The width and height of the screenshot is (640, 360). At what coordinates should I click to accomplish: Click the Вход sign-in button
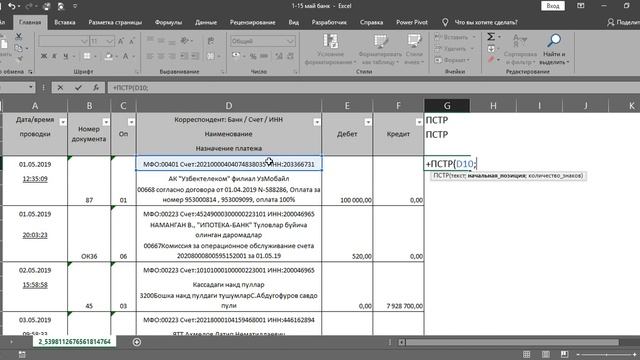tap(553, 6)
